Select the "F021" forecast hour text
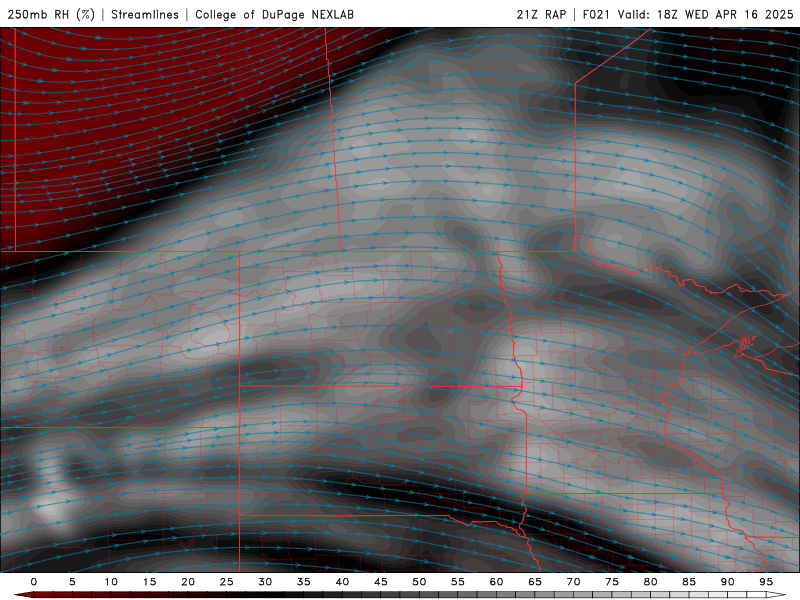 pyautogui.click(x=596, y=14)
